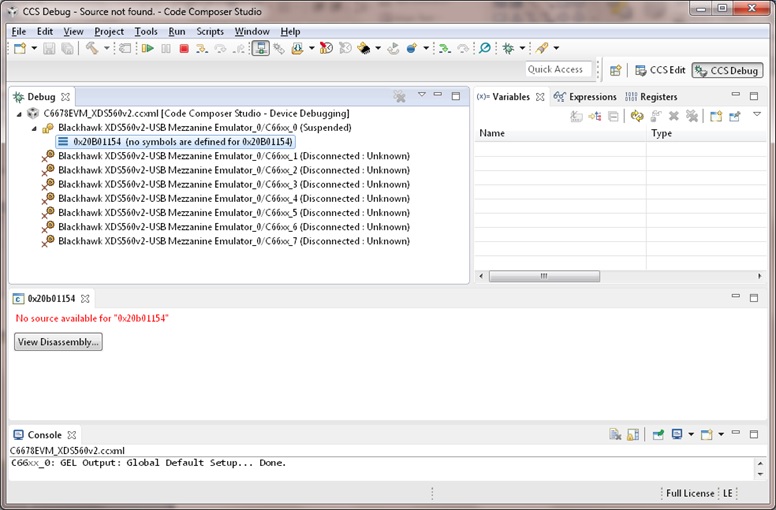Open the Scripts menu
Viewport: 776px width, 510px height.
pos(210,31)
